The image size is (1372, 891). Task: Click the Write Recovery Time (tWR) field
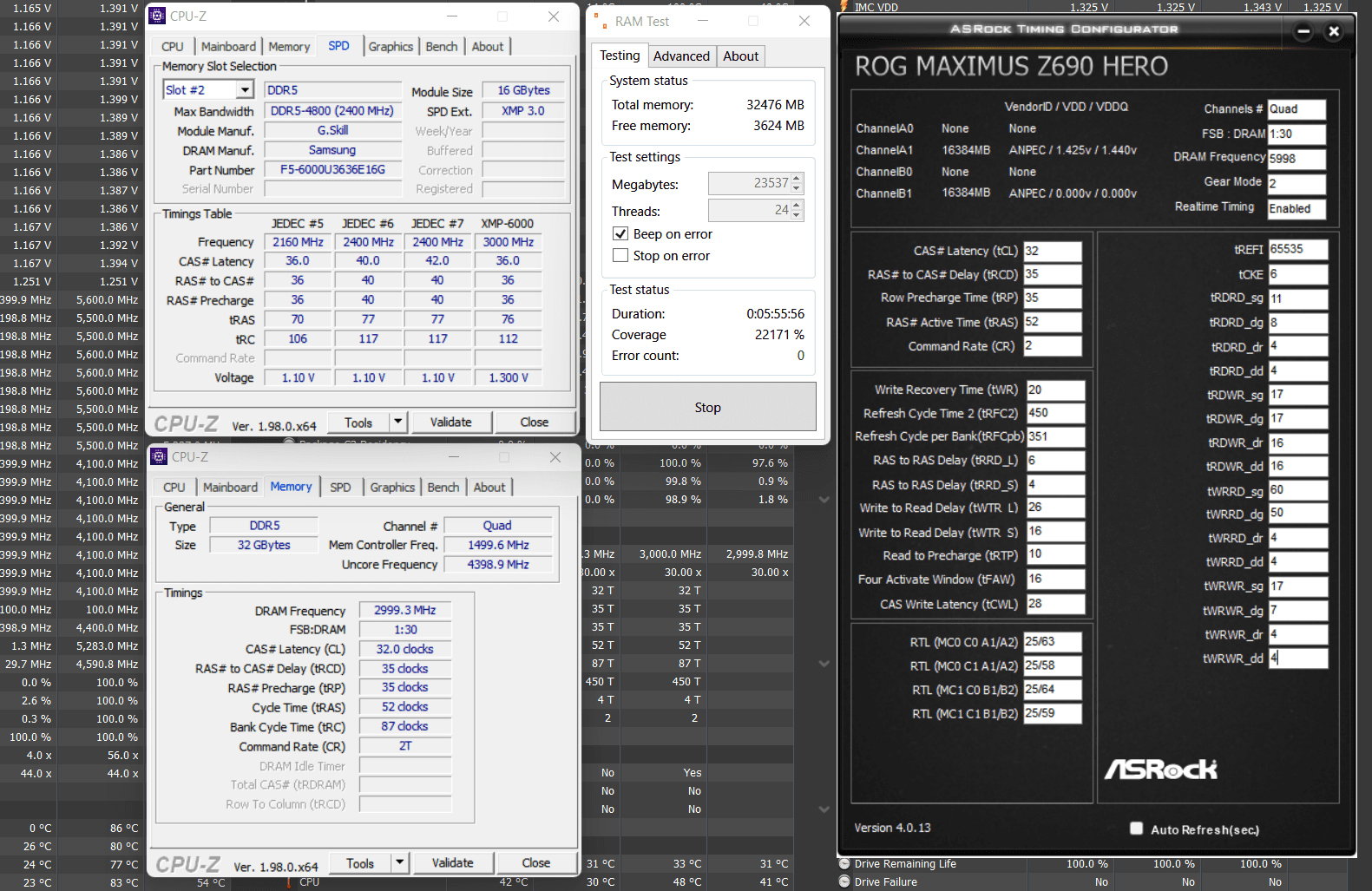[1056, 390]
